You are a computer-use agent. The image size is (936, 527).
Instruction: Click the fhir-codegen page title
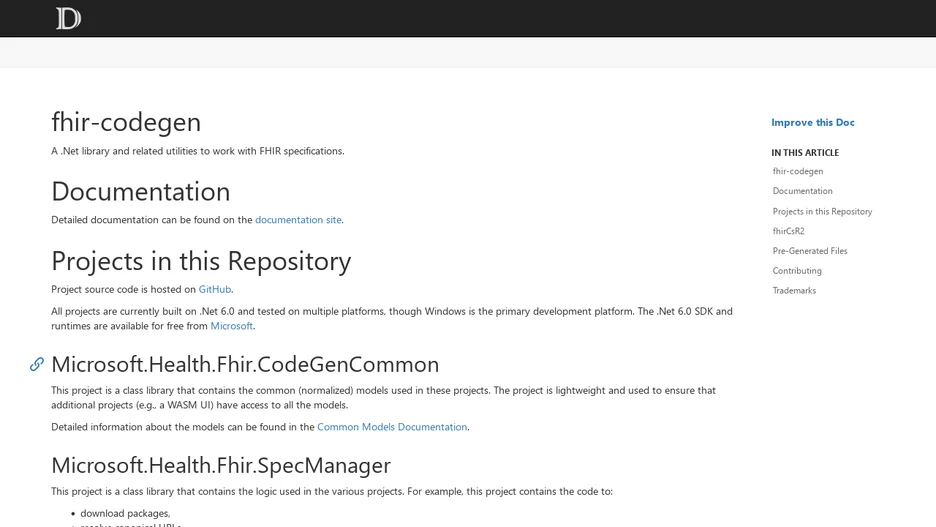pyautogui.click(x=126, y=122)
